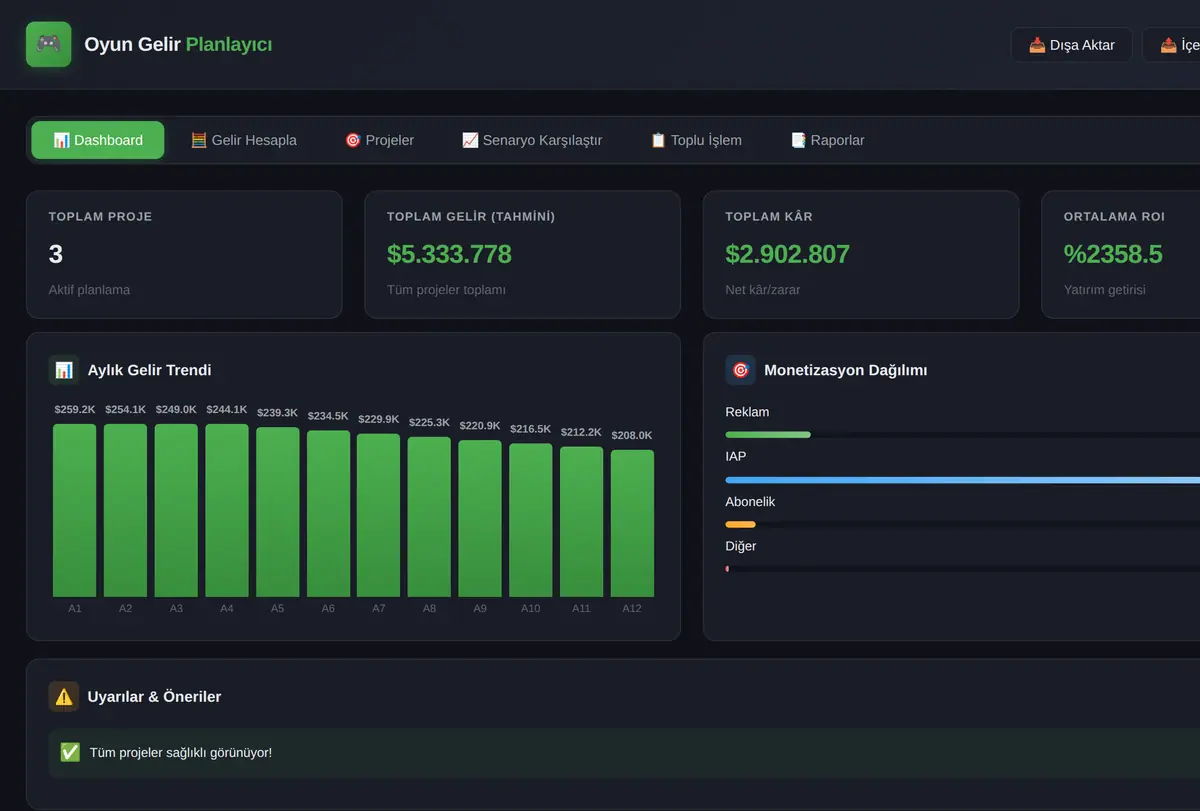Screen dimensions: 1200x811
Task: Select the Toplu İşlem tab
Action: tap(696, 140)
